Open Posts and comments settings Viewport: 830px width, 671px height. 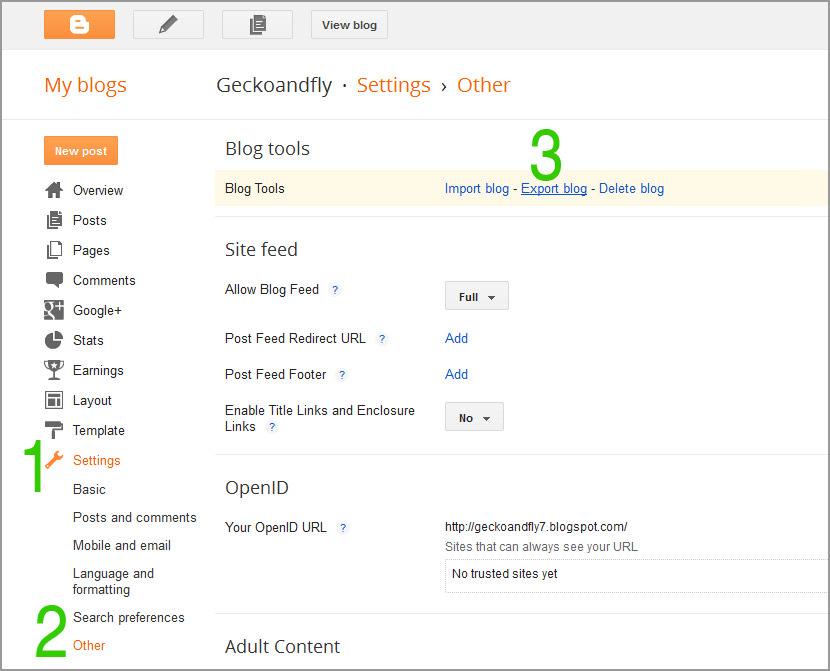[x=134, y=518]
